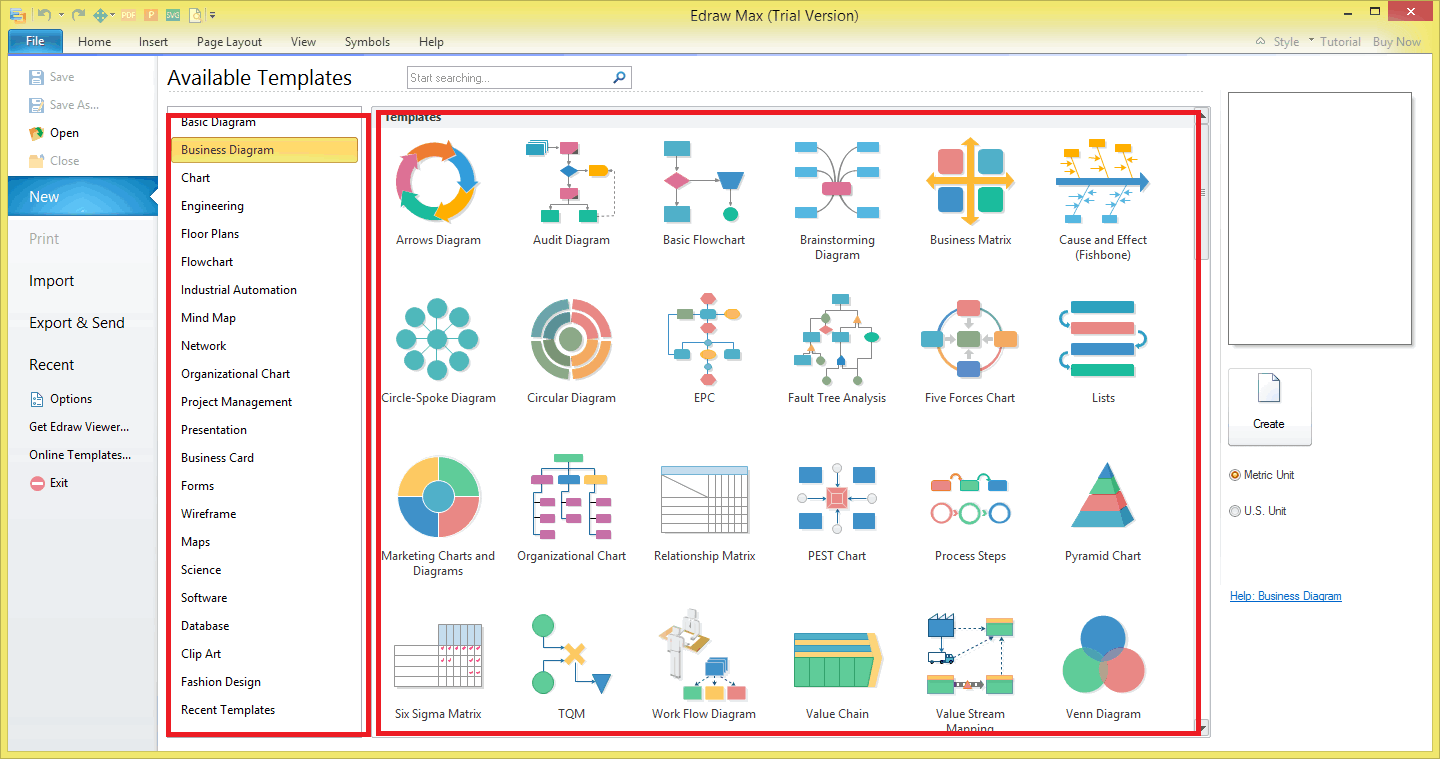Screen dimensions: 1440x759
Task: Choose the Circular Diagram template
Action: (x=571, y=350)
